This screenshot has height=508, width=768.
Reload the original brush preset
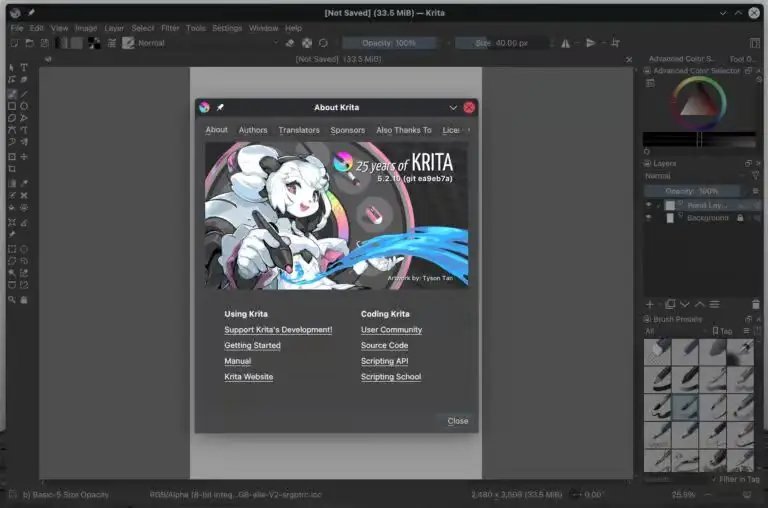click(323, 43)
